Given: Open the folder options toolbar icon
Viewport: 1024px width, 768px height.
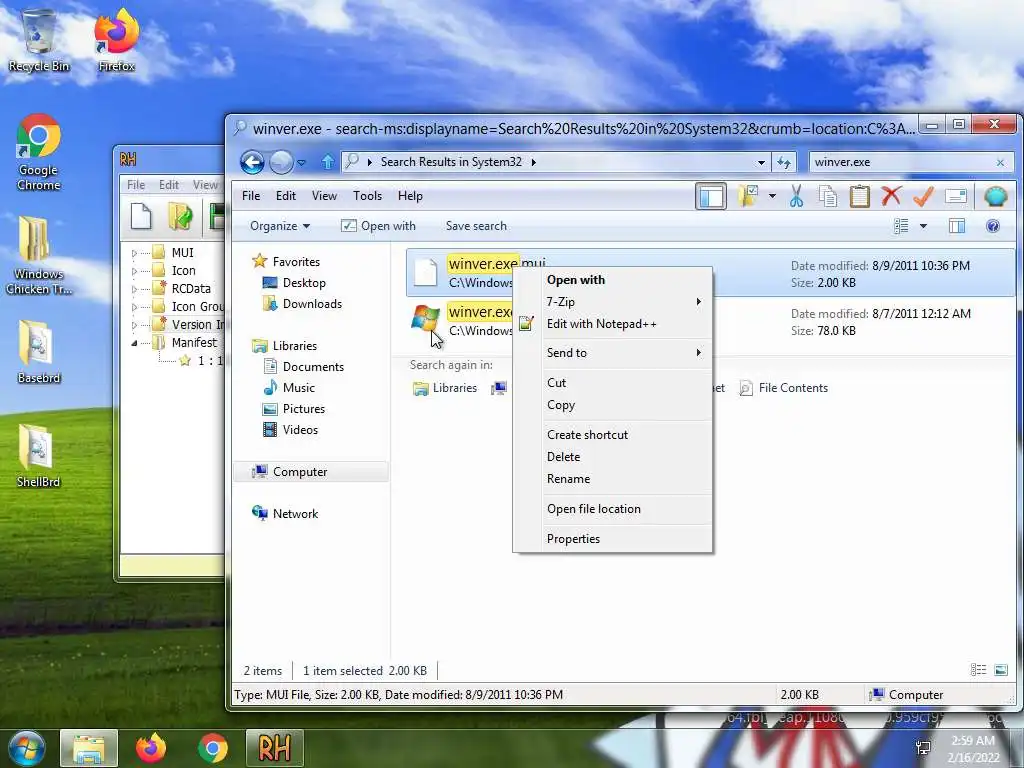Looking at the screenshot, I should pyautogui.click(x=748, y=195).
